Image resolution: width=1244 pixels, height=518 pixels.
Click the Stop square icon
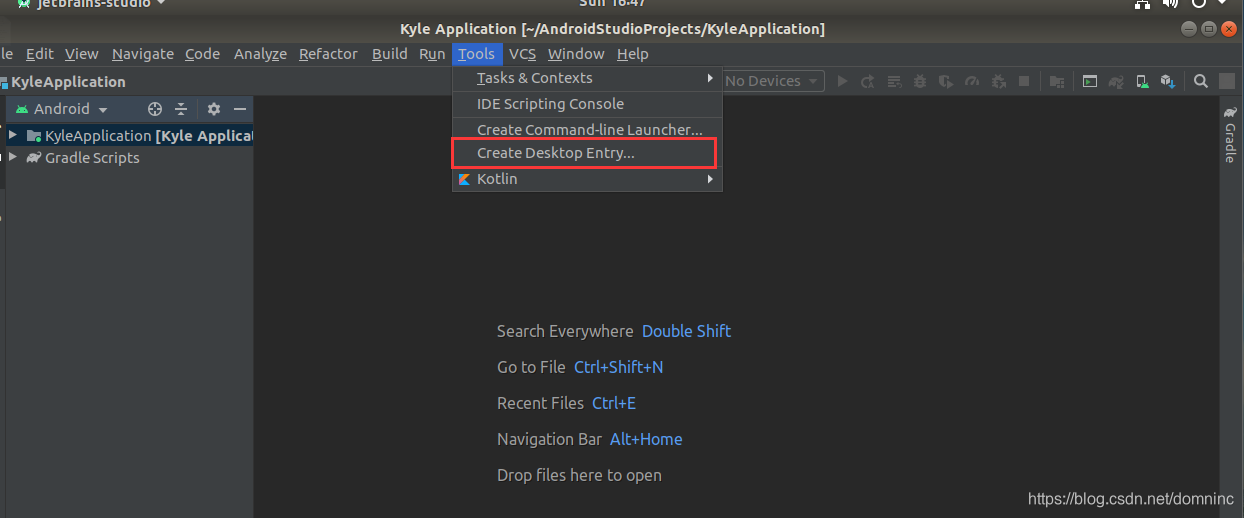click(1024, 81)
